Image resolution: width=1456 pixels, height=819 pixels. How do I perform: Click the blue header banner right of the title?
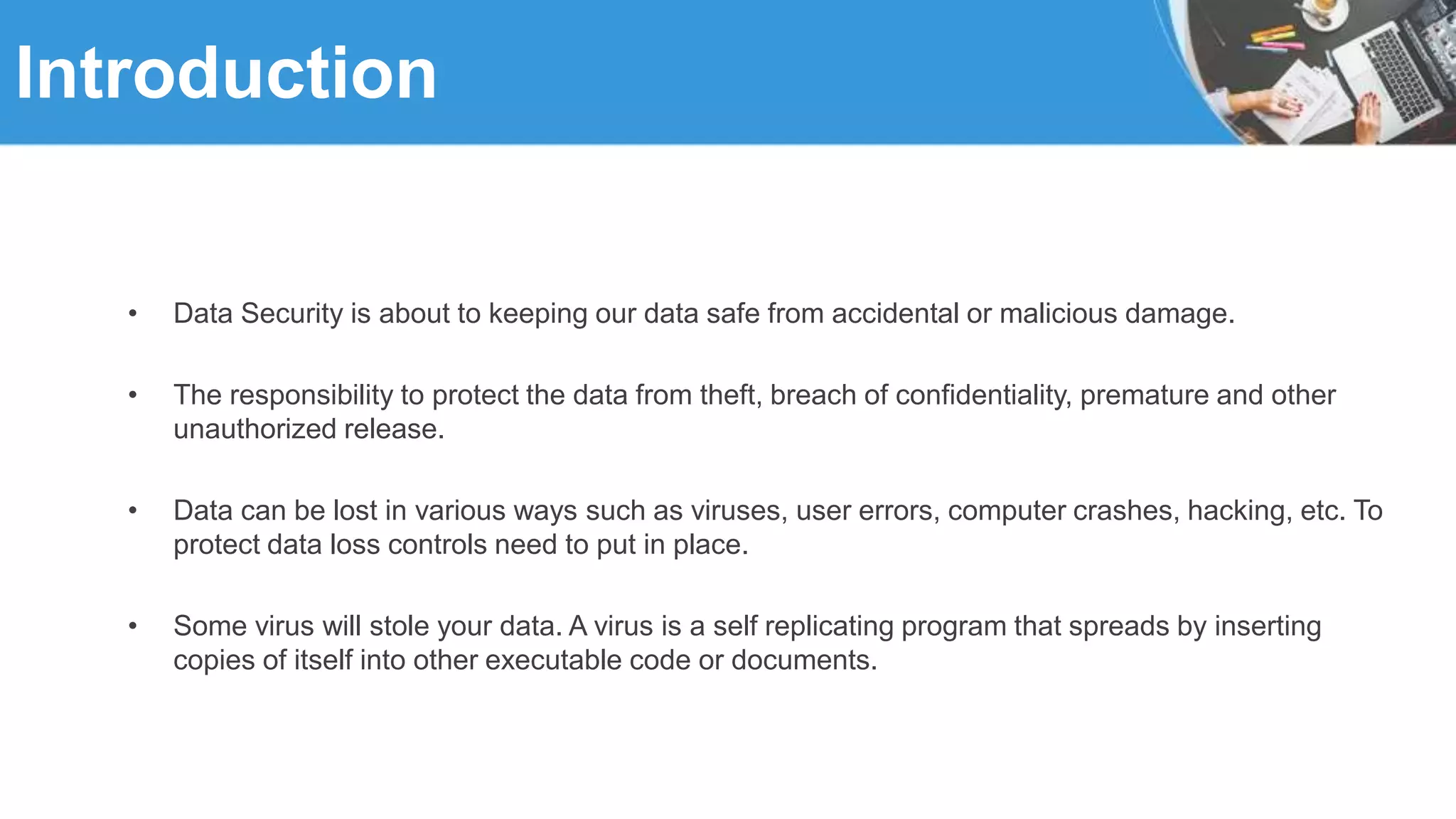coord(782,71)
